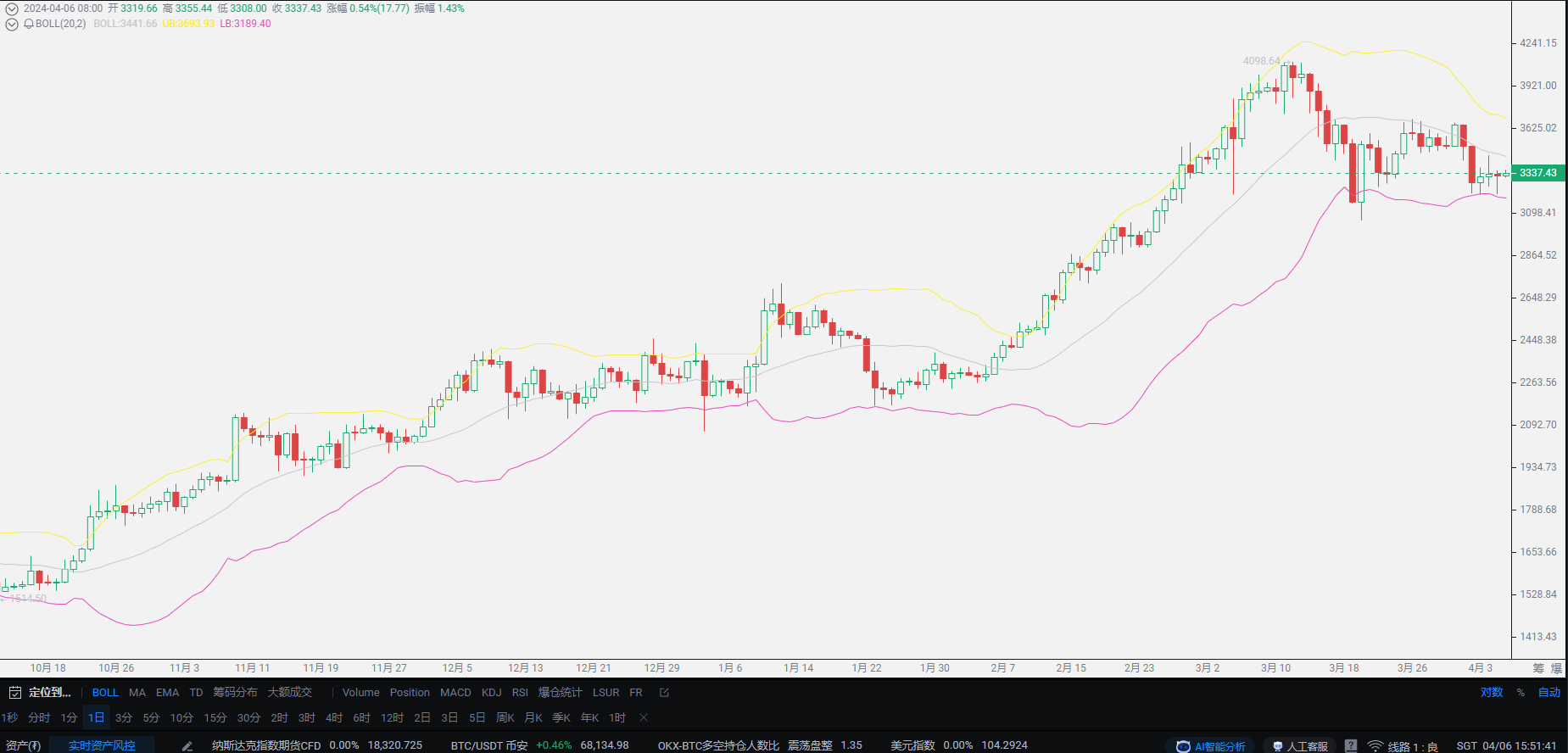Enable RSI sub-indicator
This screenshot has height=753, width=1568.
tap(520, 693)
